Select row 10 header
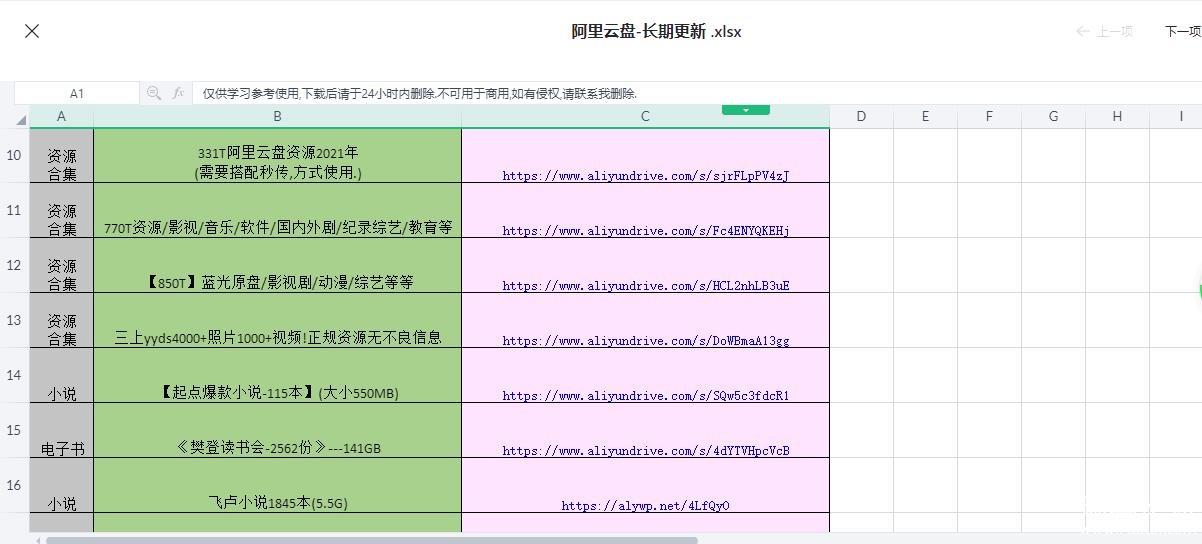This screenshot has width=1202, height=544. pos(14,155)
